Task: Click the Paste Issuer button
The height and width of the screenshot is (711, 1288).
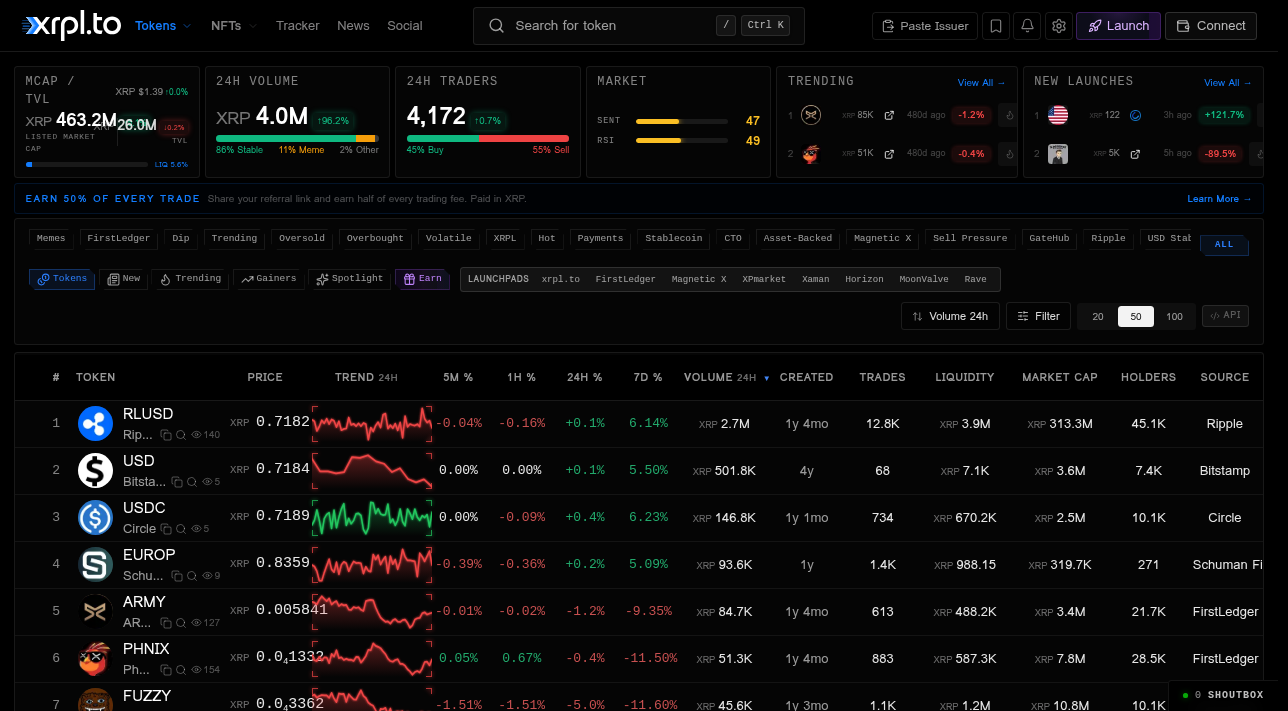Action: [925, 26]
